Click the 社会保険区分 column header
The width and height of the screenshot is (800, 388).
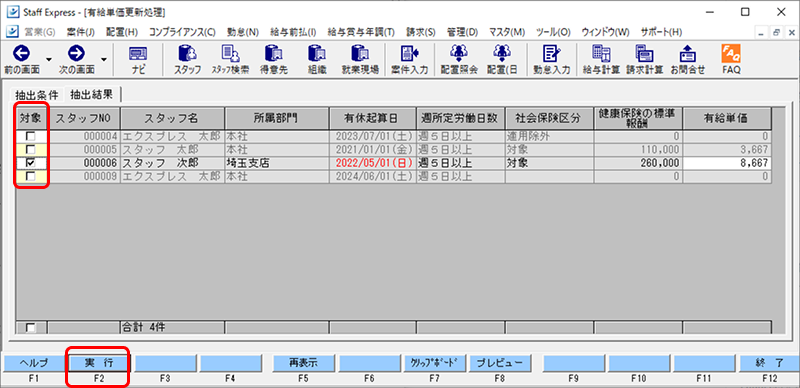[549, 118]
